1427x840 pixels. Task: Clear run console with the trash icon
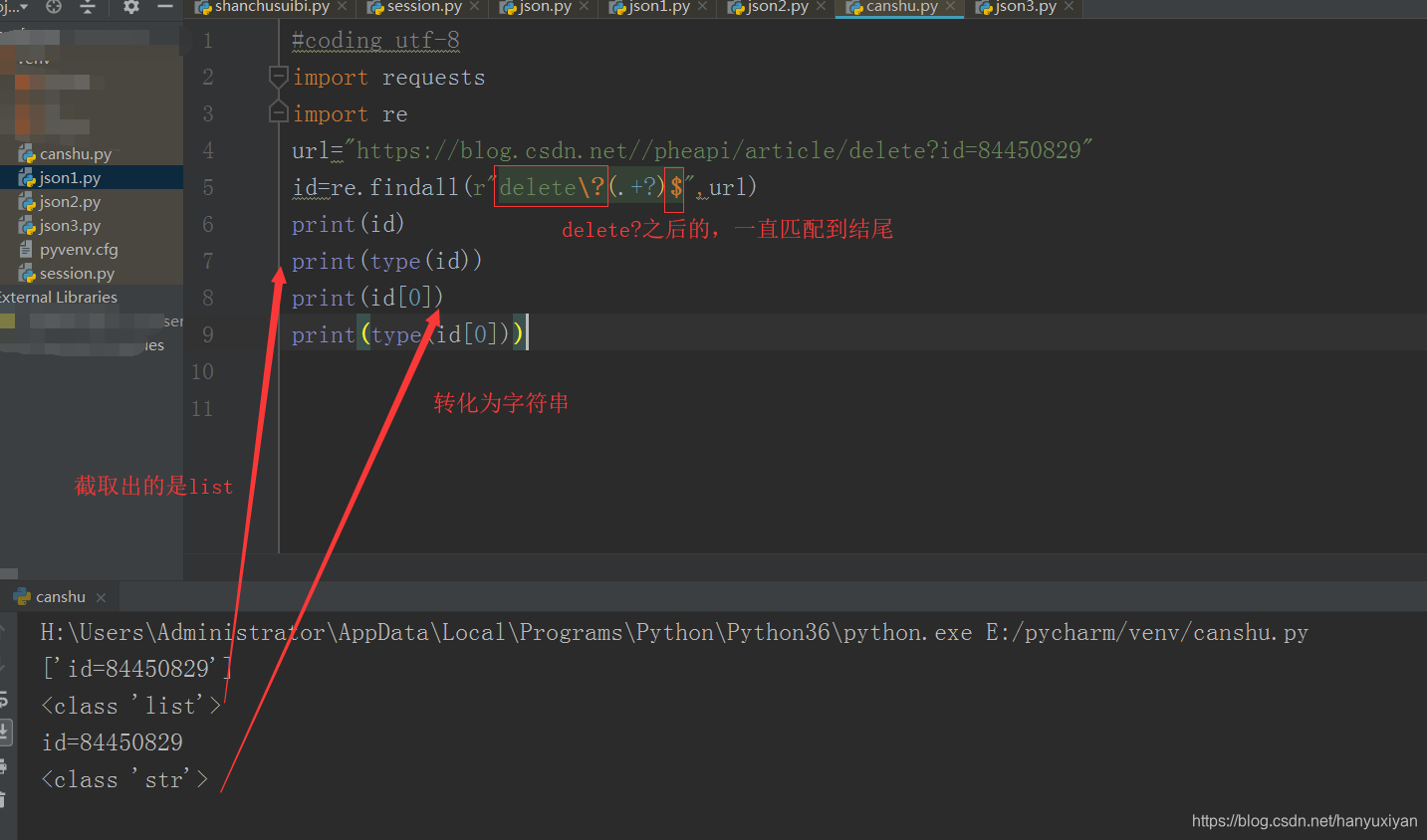tap(4, 799)
